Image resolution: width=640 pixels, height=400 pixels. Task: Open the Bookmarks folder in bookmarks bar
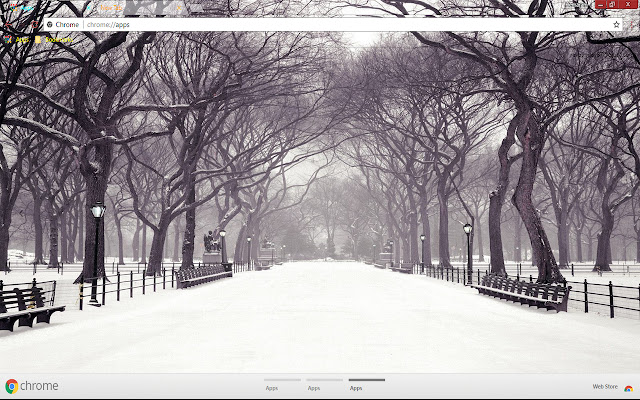coord(54,40)
